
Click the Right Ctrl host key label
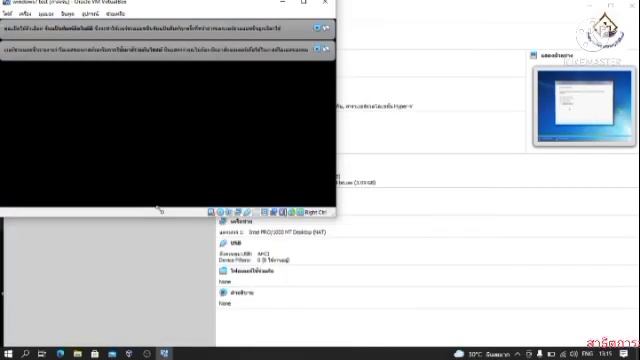click(x=316, y=212)
